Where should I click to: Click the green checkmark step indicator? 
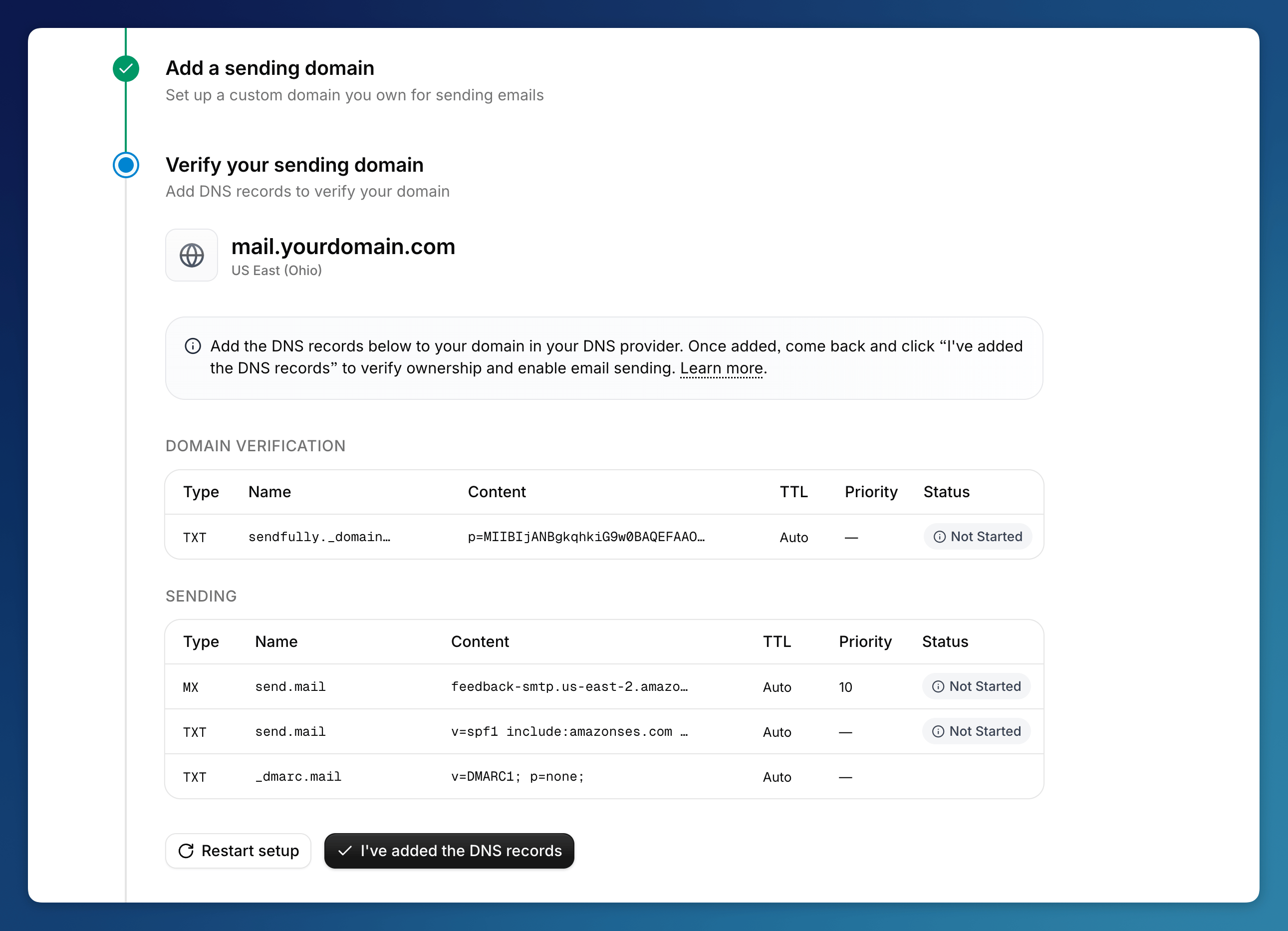click(x=126, y=68)
